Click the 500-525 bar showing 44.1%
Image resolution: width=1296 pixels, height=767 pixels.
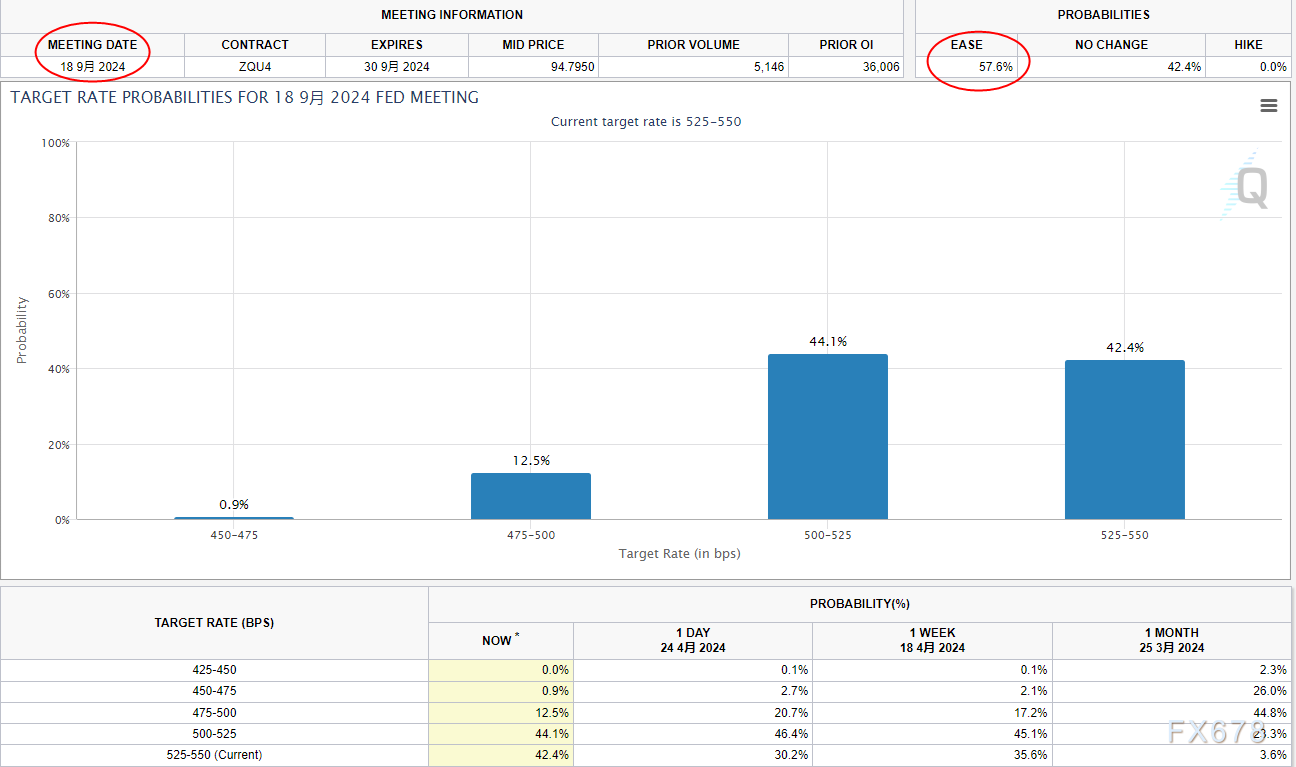(x=827, y=437)
